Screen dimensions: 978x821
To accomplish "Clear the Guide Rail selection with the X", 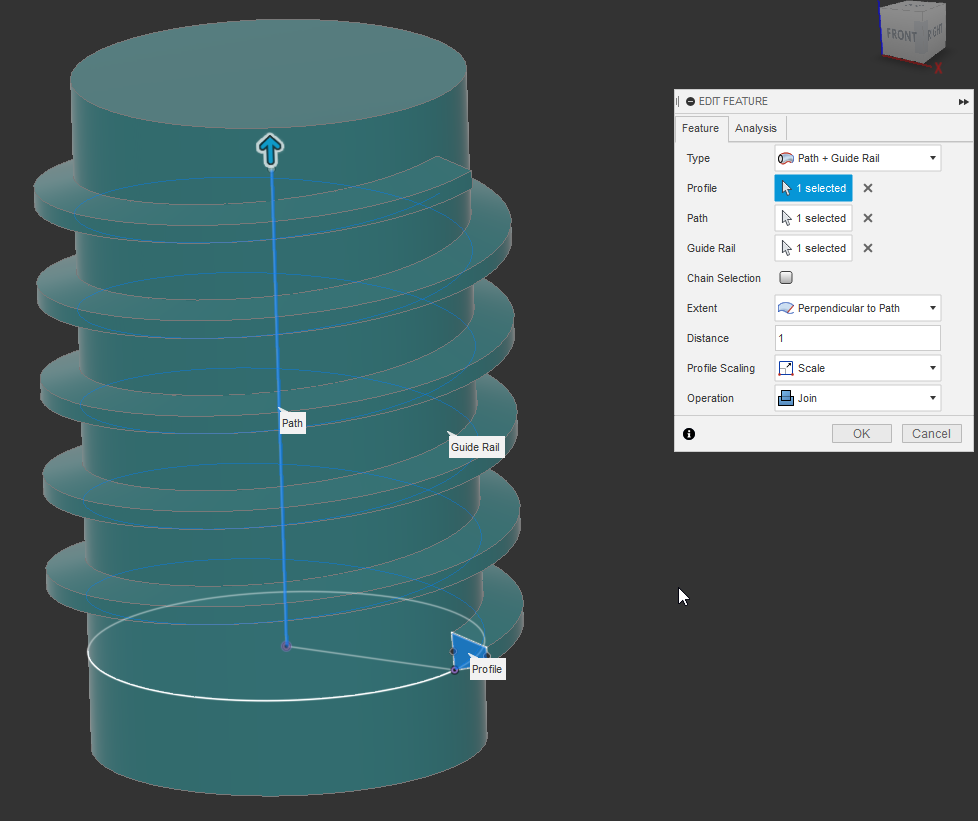I will 868,248.
